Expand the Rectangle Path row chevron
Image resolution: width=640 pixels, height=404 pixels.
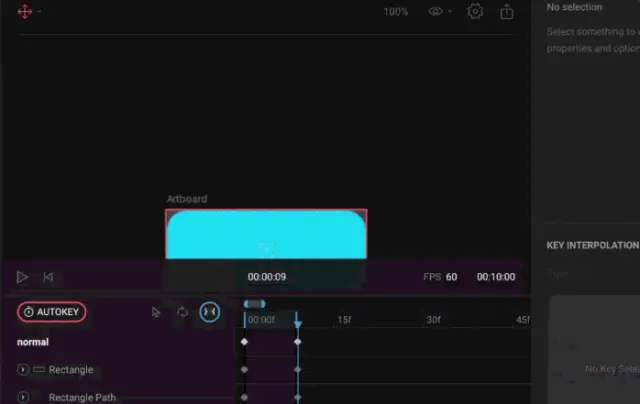(x=23, y=397)
